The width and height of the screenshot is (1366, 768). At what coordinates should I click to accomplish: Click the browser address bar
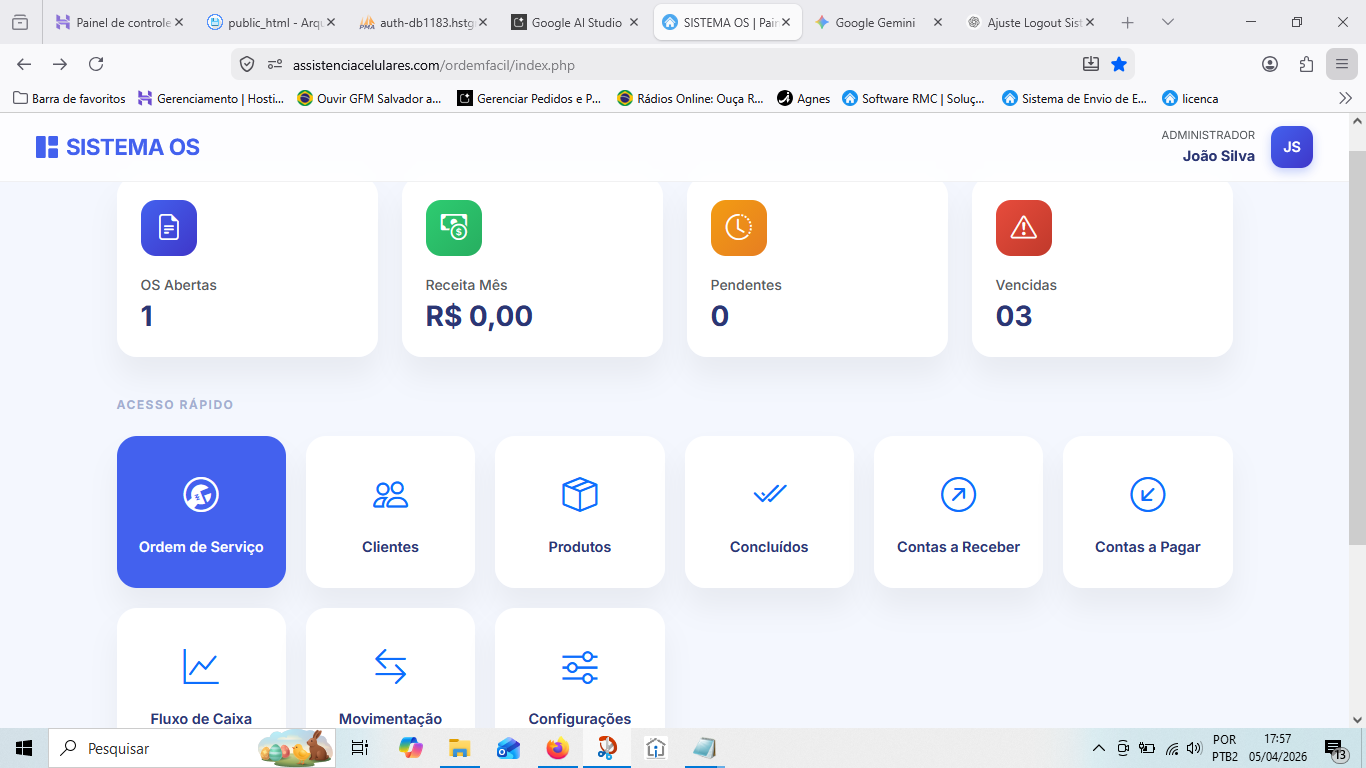coord(680,65)
